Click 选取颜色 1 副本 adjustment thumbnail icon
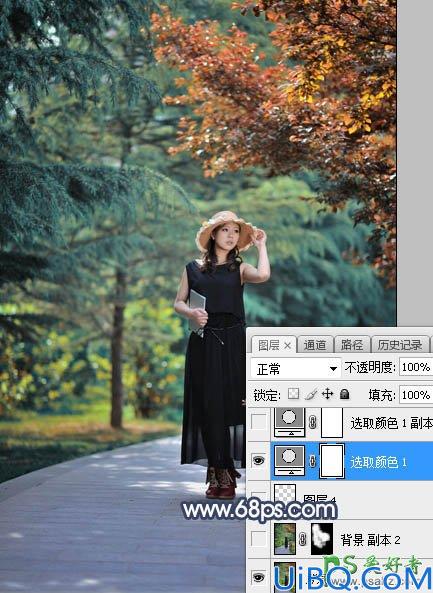 coord(289,421)
